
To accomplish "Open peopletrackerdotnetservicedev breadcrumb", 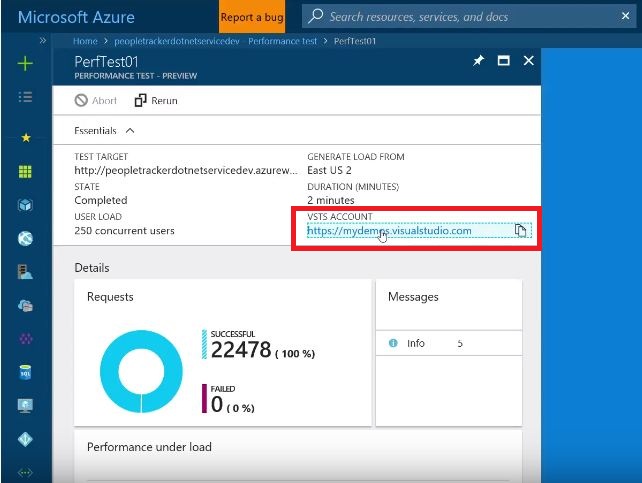I will pyautogui.click(x=177, y=41).
